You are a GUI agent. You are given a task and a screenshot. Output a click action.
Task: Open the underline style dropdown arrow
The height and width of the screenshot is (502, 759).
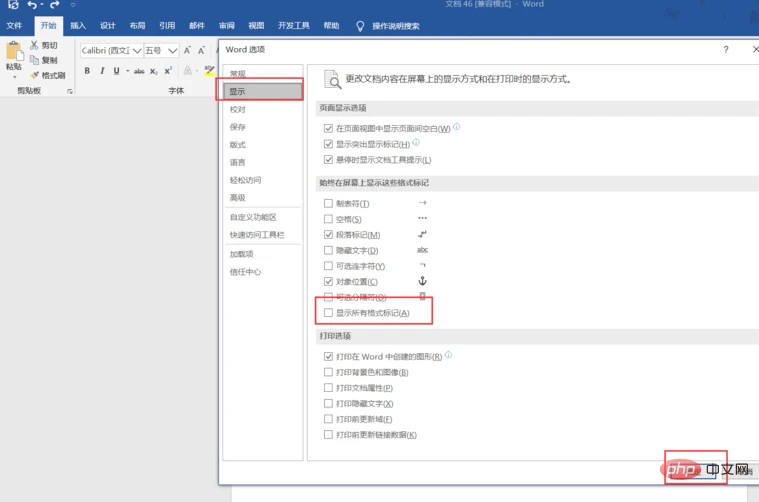coord(127,71)
